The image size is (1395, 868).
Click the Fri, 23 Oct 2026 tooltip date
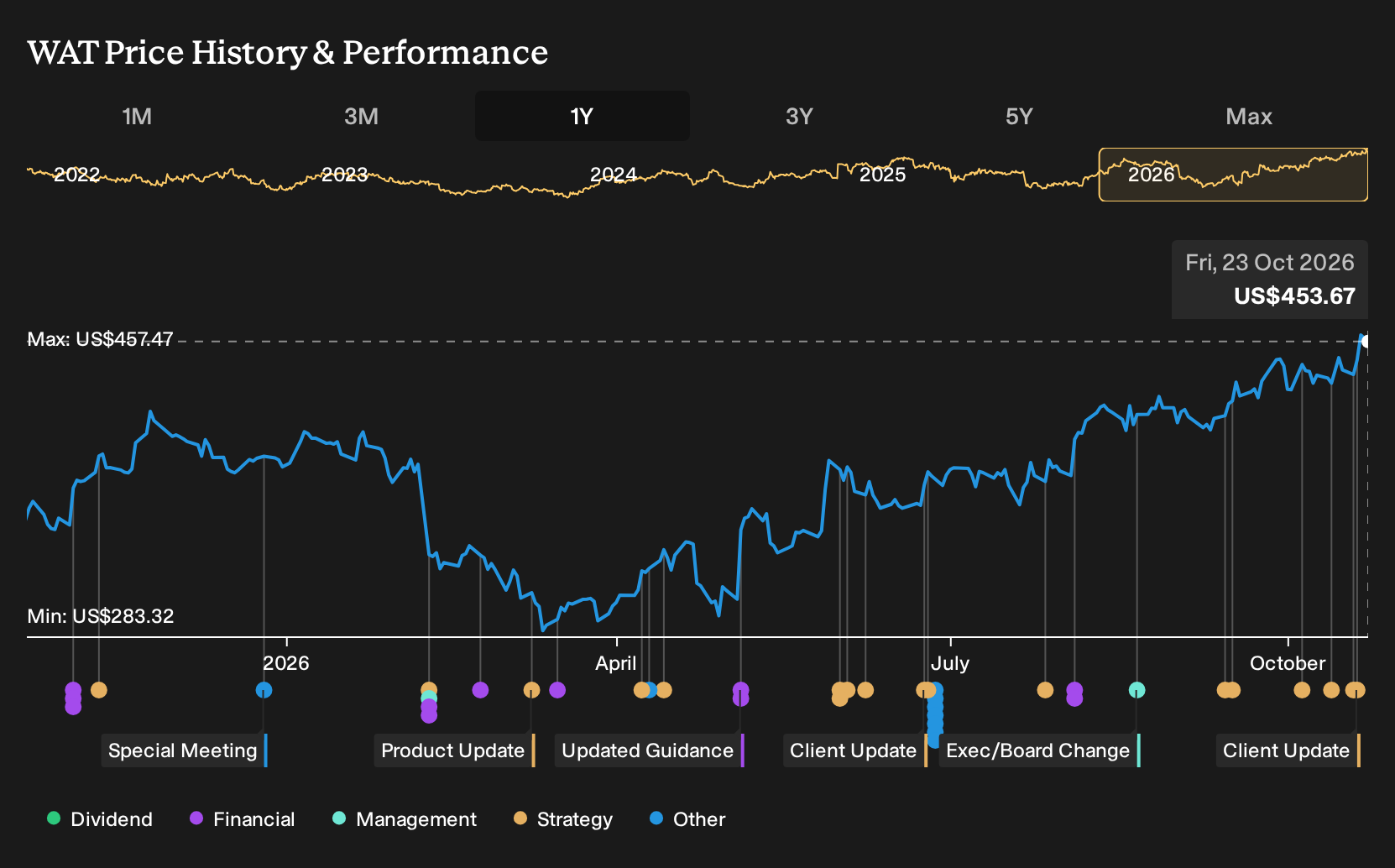click(x=1270, y=263)
